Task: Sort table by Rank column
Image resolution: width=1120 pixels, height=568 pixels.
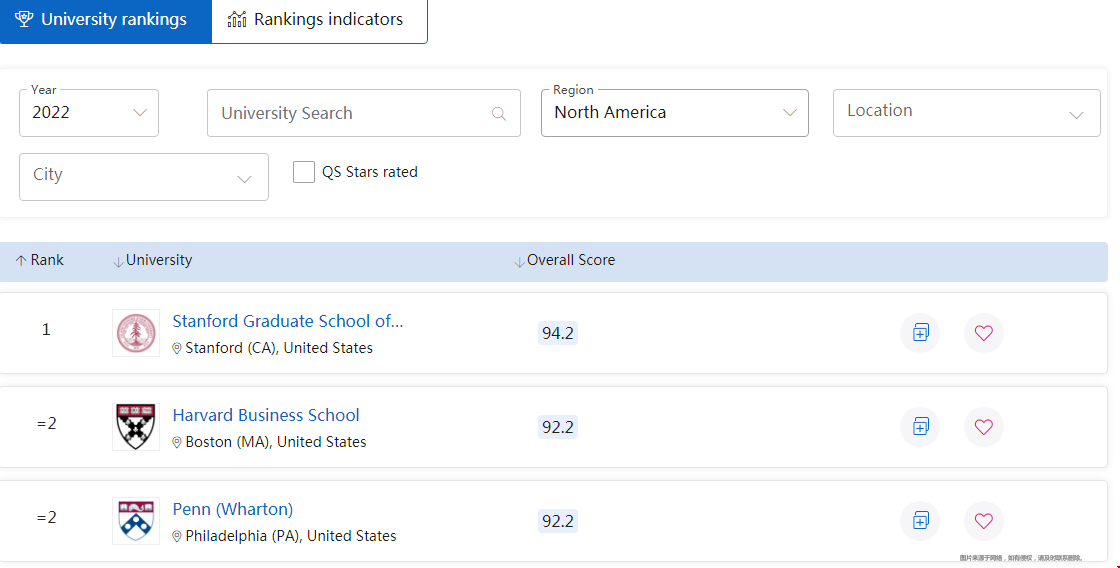Action: coord(40,260)
